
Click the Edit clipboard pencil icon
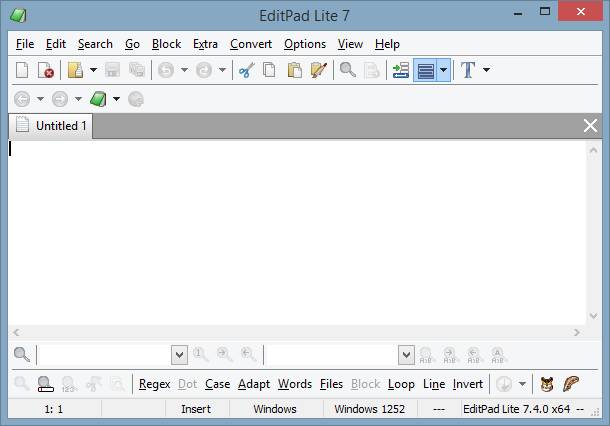click(x=319, y=70)
